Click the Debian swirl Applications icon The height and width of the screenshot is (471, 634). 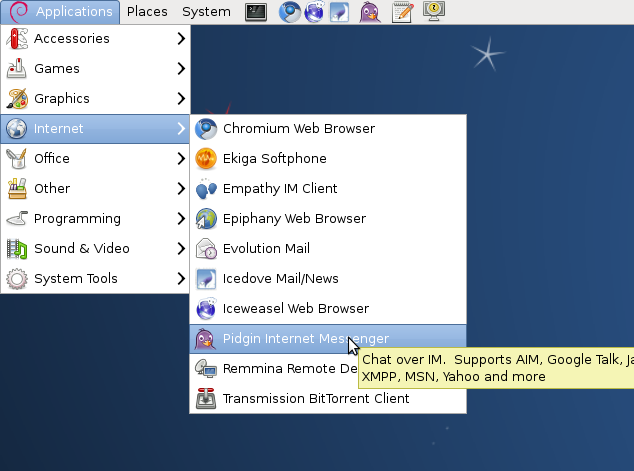(19, 12)
